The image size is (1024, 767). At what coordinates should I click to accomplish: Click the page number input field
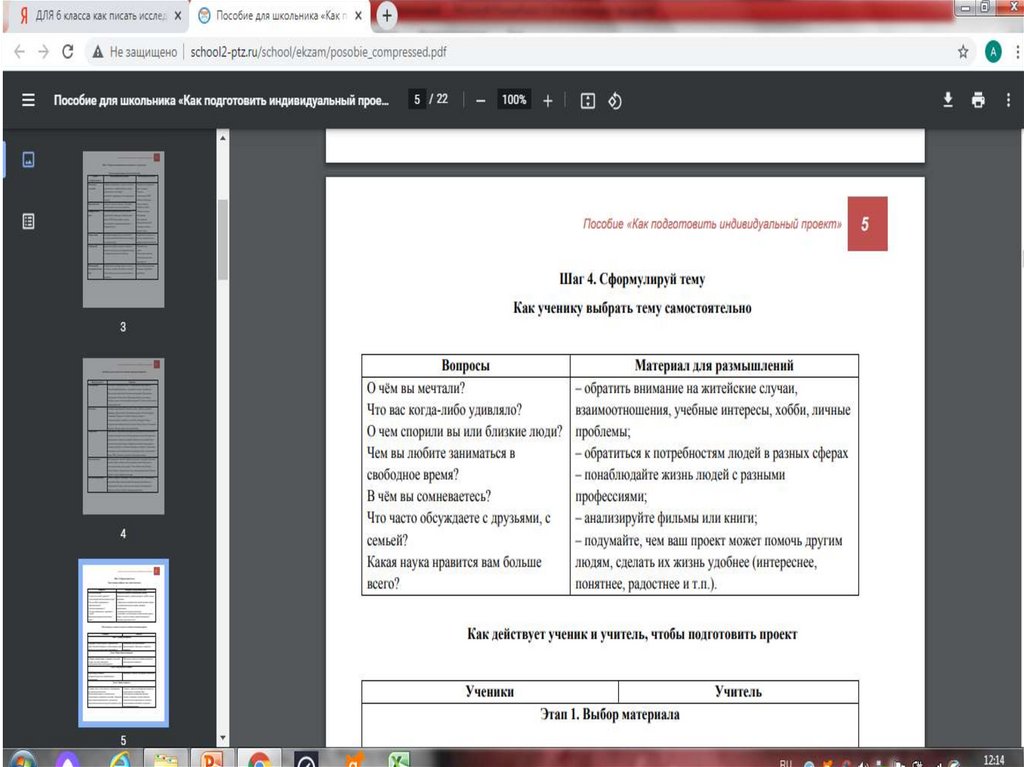tap(417, 100)
